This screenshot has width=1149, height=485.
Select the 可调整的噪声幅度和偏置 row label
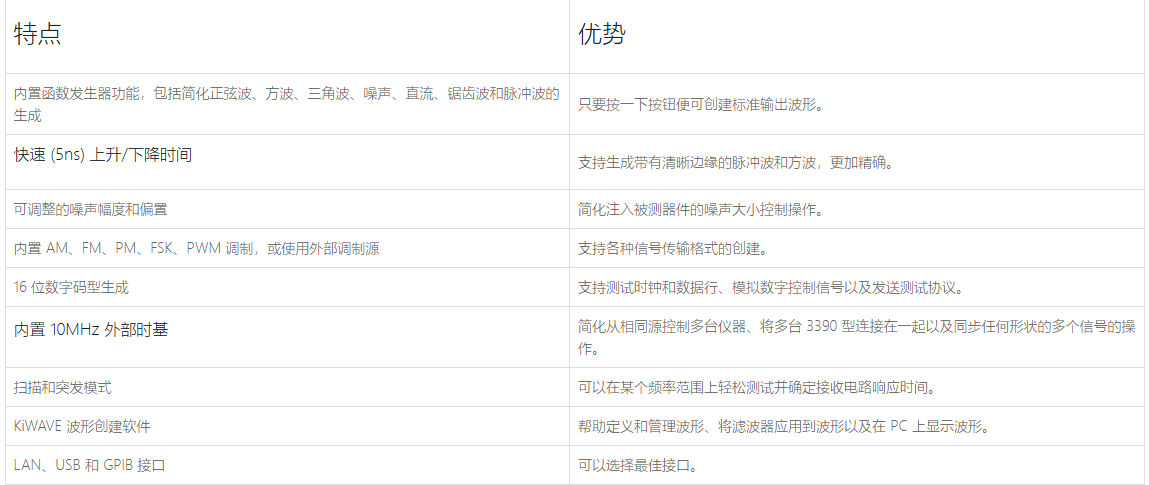(x=91, y=209)
